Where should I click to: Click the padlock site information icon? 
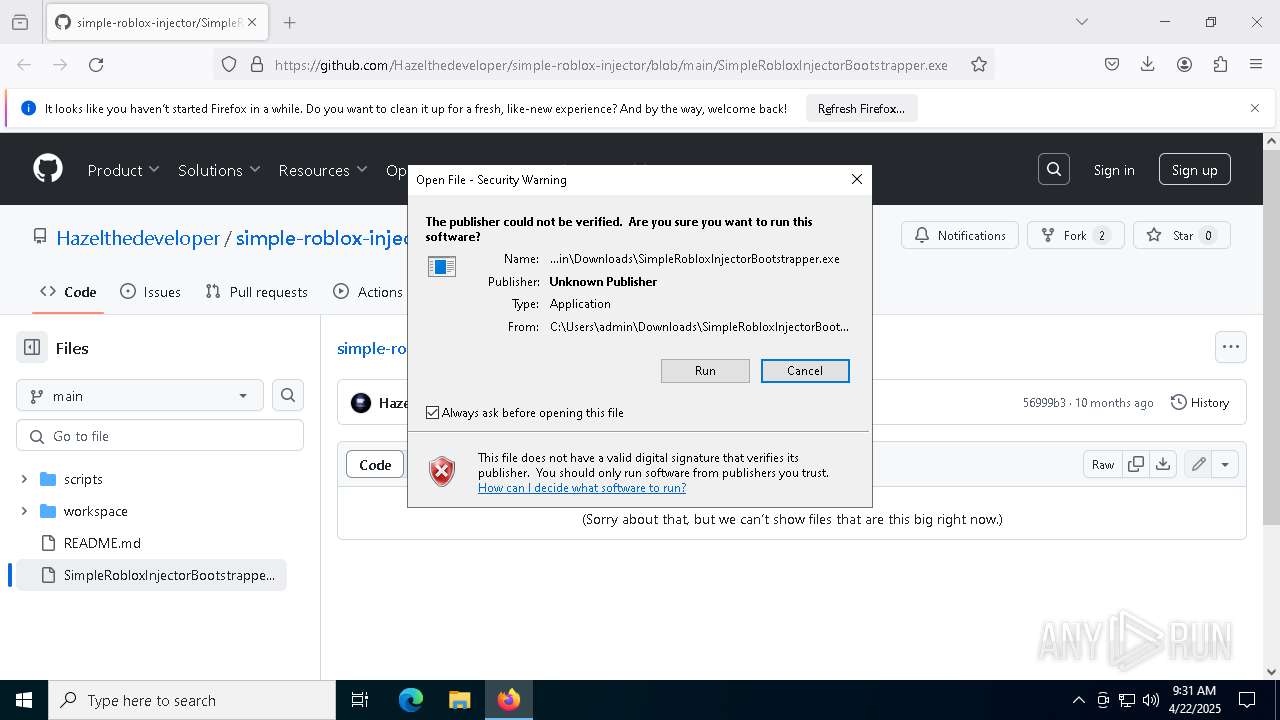[x=257, y=64]
